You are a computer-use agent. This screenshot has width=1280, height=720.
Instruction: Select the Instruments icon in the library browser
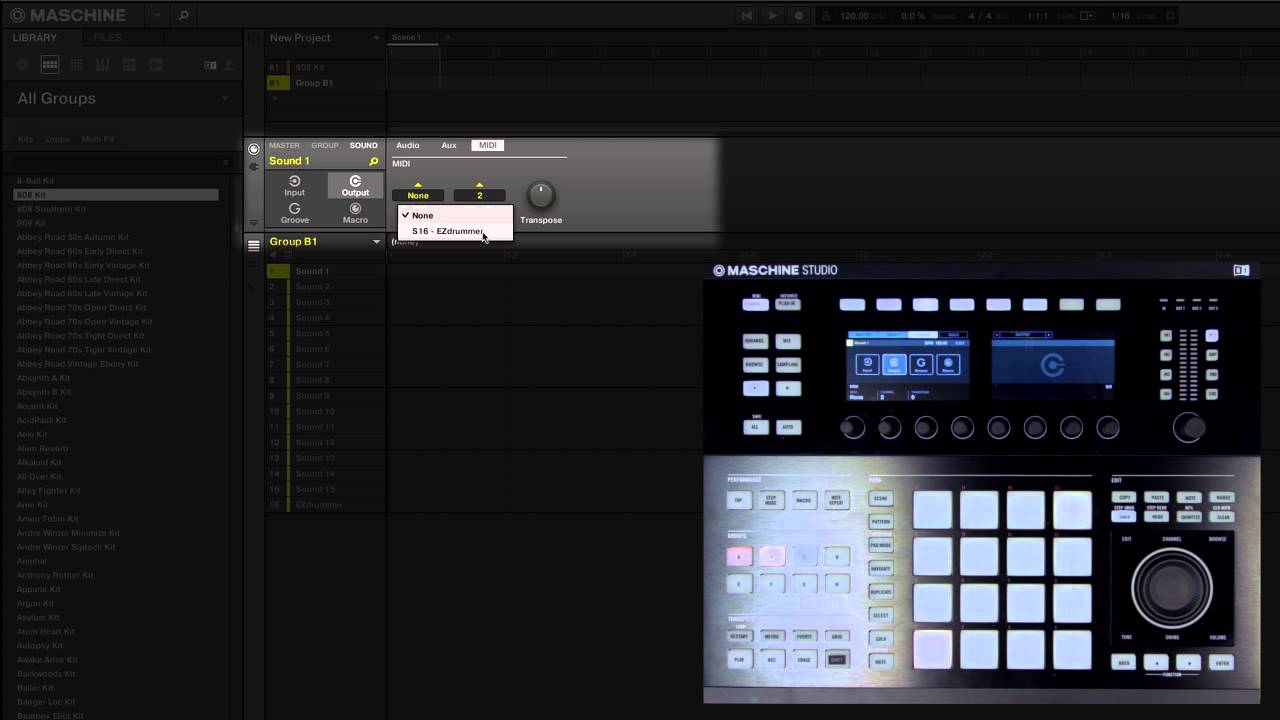coord(102,65)
